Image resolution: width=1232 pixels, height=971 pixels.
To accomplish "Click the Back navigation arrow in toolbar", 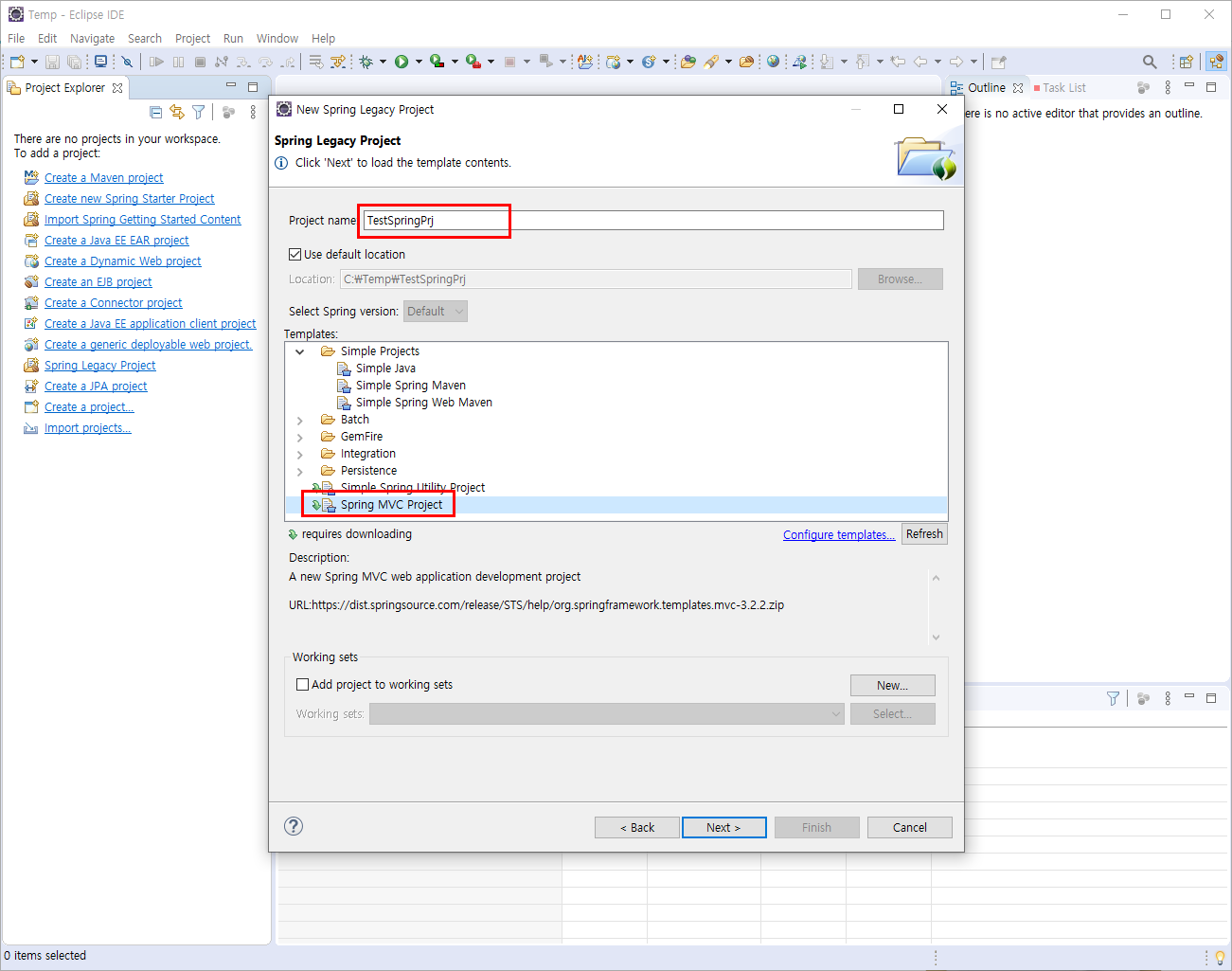I will tap(920, 62).
